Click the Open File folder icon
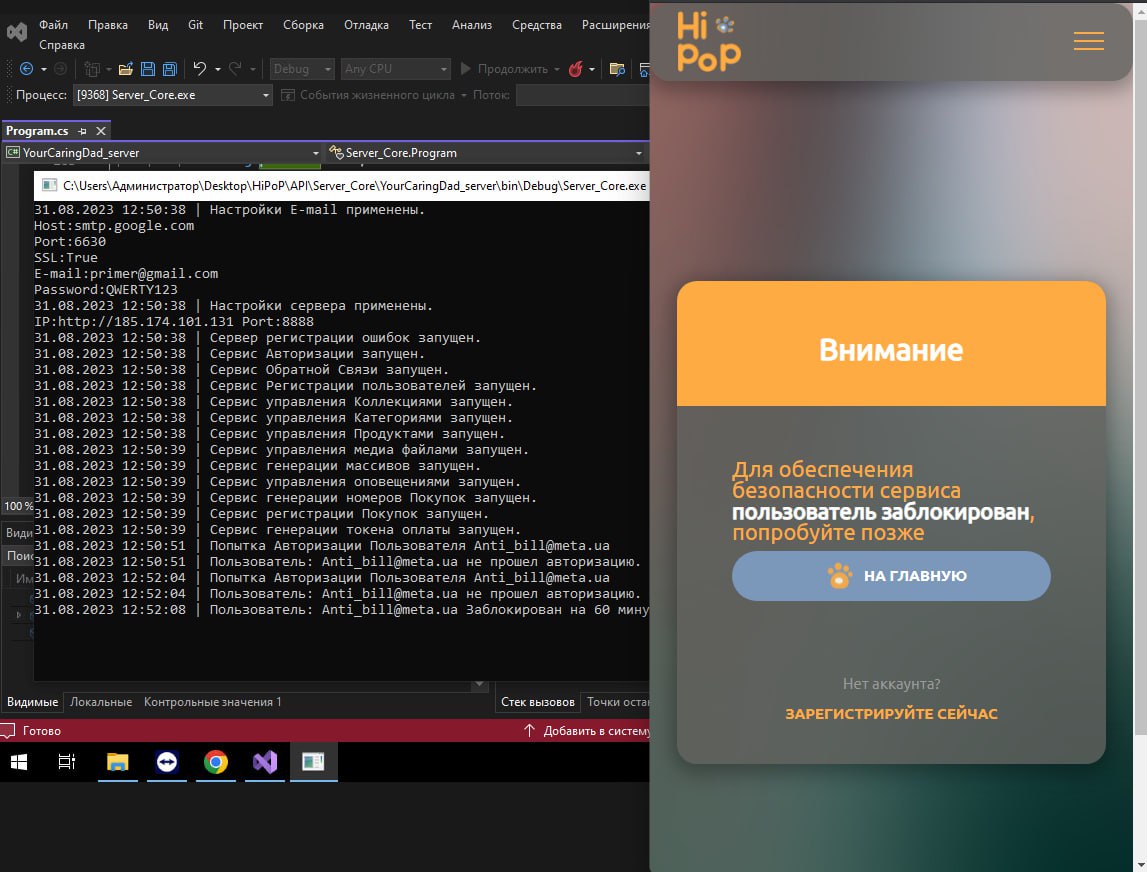This screenshot has width=1147, height=872. pyautogui.click(x=126, y=69)
